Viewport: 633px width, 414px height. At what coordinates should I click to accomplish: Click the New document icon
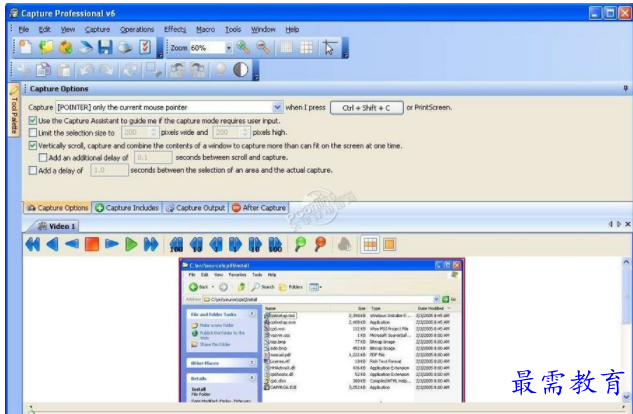click(x=26, y=47)
